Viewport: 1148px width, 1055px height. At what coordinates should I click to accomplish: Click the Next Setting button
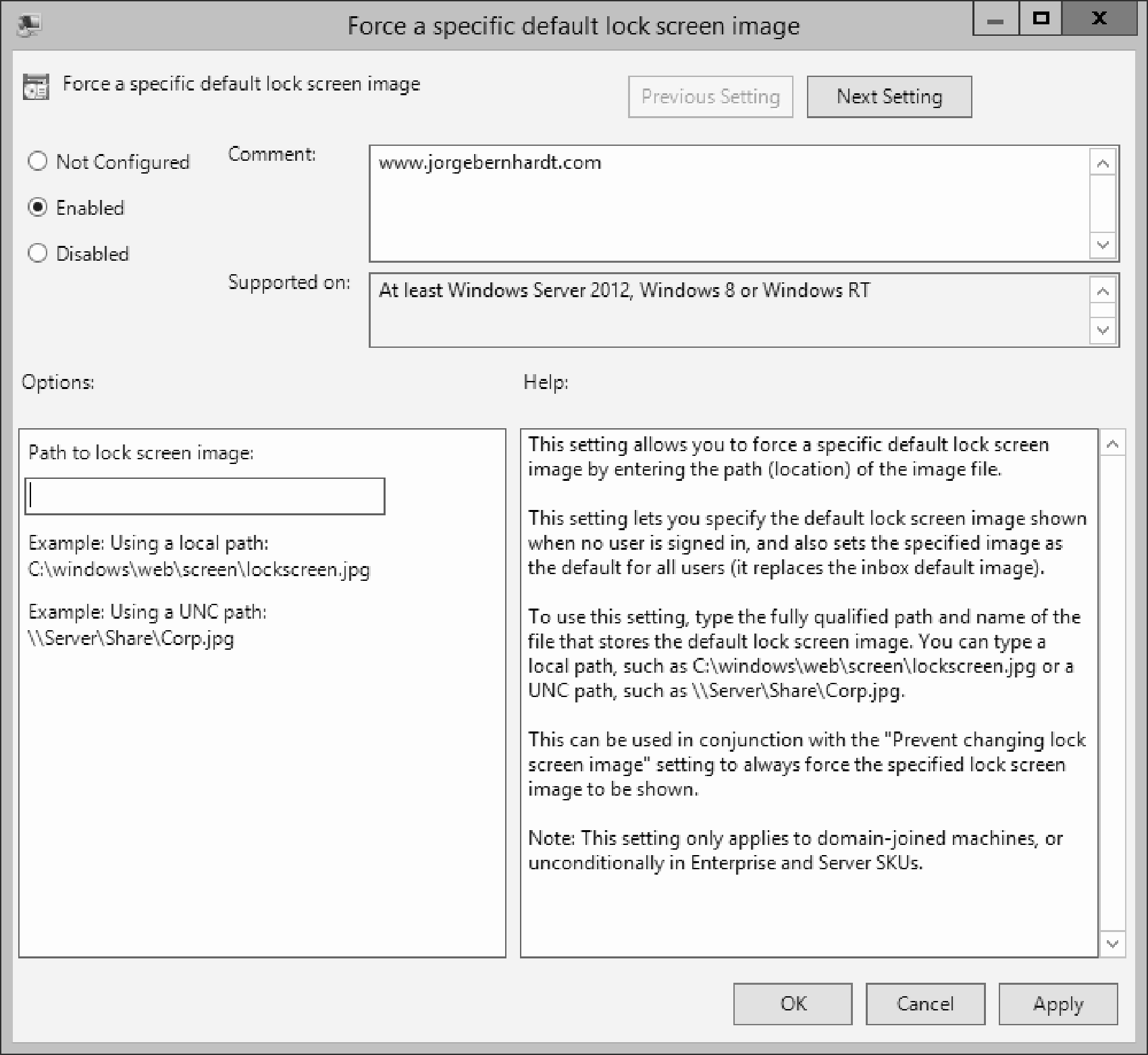tap(889, 96)
